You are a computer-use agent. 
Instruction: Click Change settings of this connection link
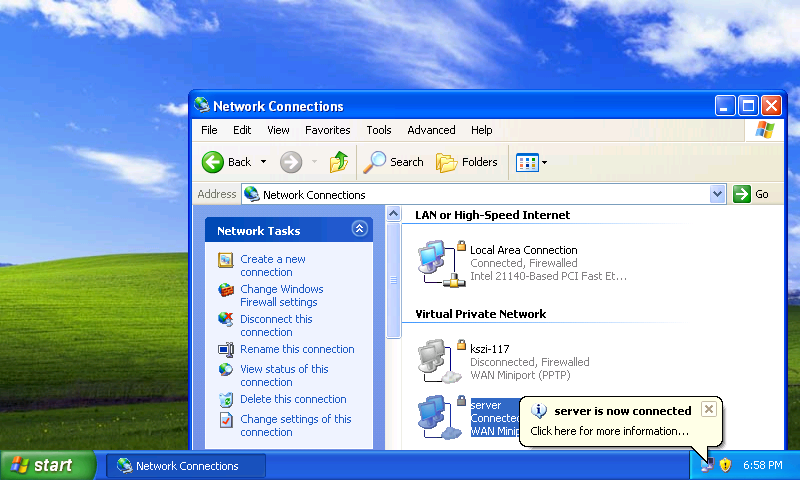296,425
